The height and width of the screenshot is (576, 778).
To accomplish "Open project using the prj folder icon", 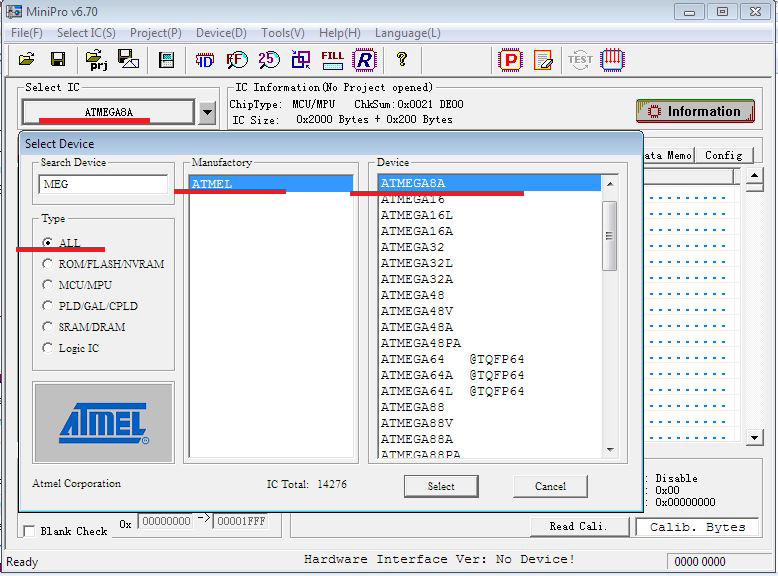I will click(x=96, y=60).
